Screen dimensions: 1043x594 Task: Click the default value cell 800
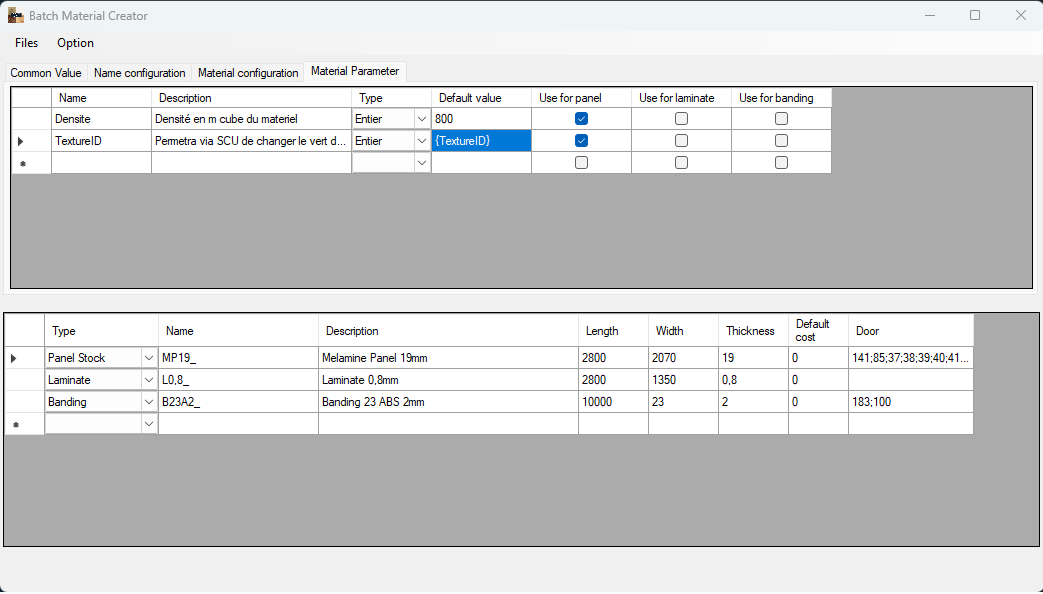(481, 119)
